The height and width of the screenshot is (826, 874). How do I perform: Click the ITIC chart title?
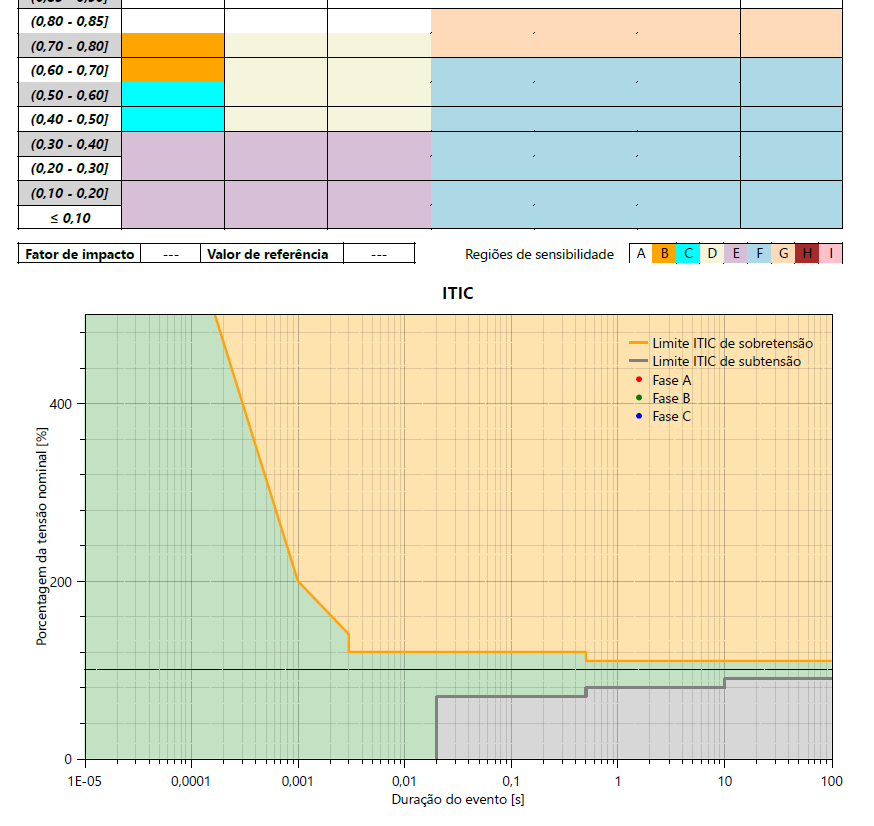458,293
